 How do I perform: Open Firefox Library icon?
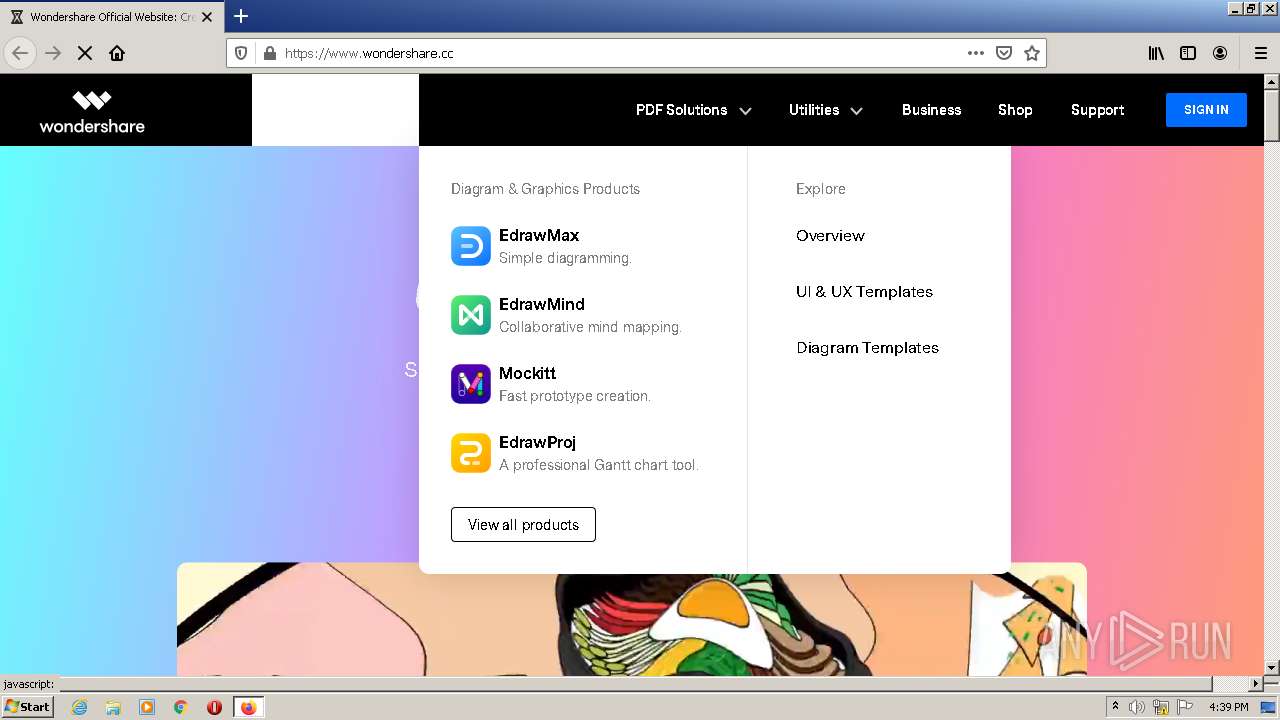pos(1156,53)
